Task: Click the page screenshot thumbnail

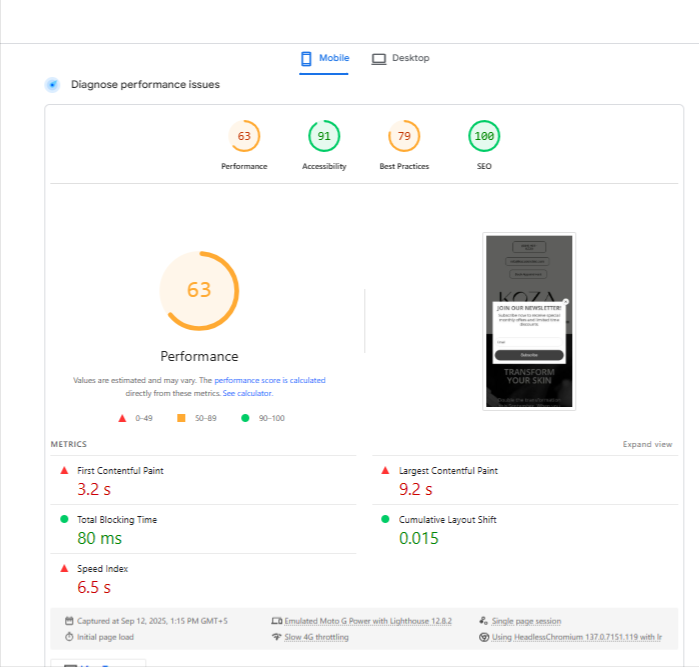Action: tap(529, 321)
